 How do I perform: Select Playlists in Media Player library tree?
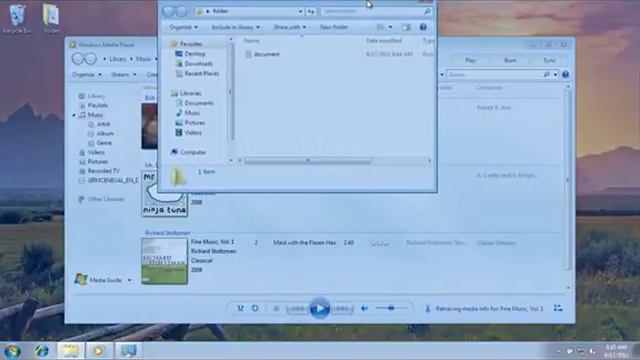tap(97, 105)
